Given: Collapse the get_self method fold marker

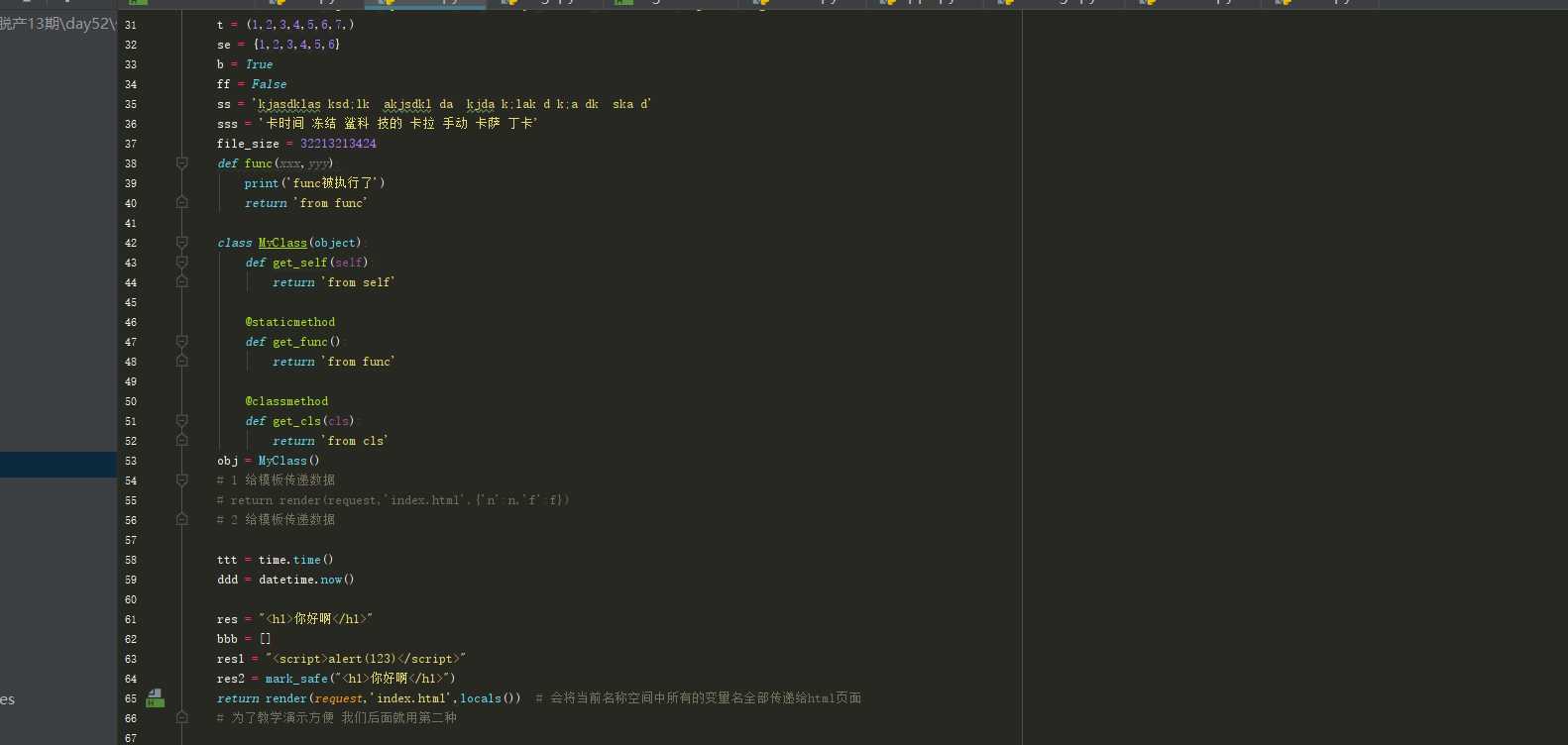Looking at the screenshot, I should coord(182,263).
